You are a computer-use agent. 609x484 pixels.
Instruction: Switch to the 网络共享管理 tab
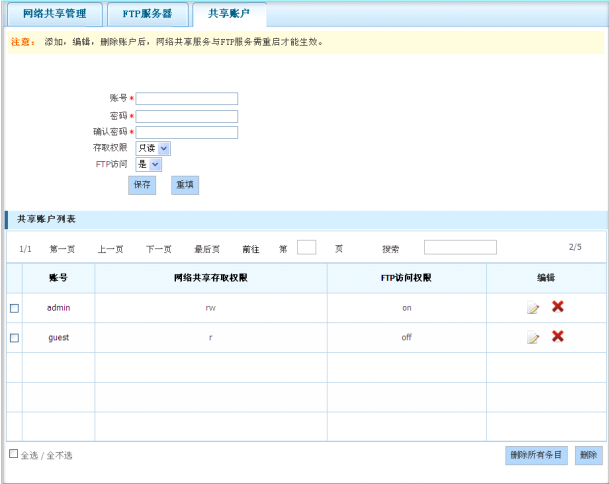click(x=55, y=15)
